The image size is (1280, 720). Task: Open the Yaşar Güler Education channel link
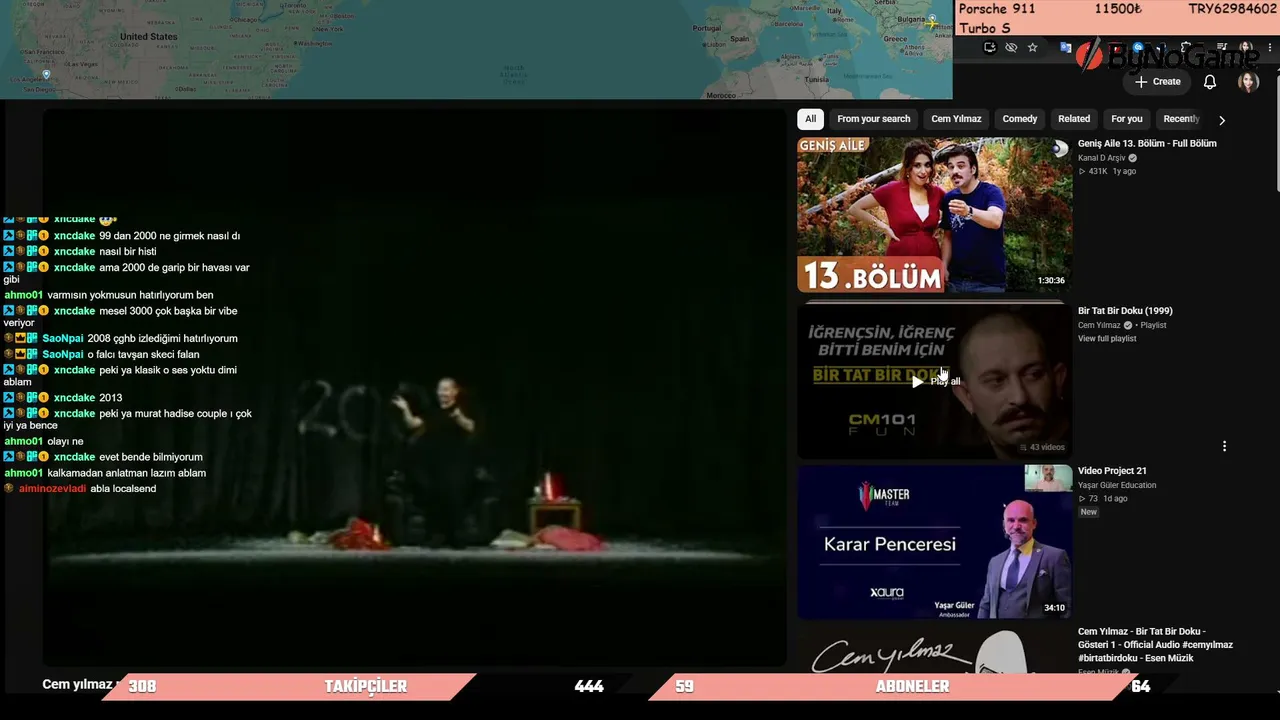(1117, 485)
